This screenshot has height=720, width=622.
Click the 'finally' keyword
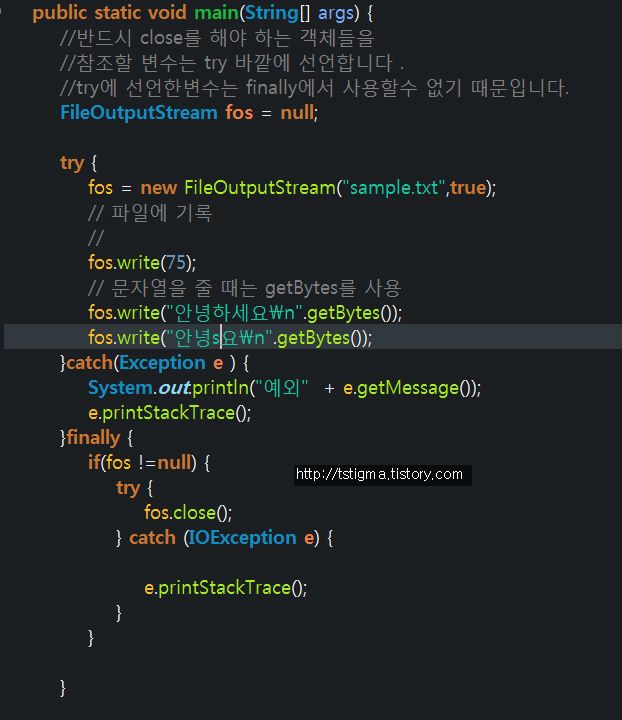(x=93, y=438)
